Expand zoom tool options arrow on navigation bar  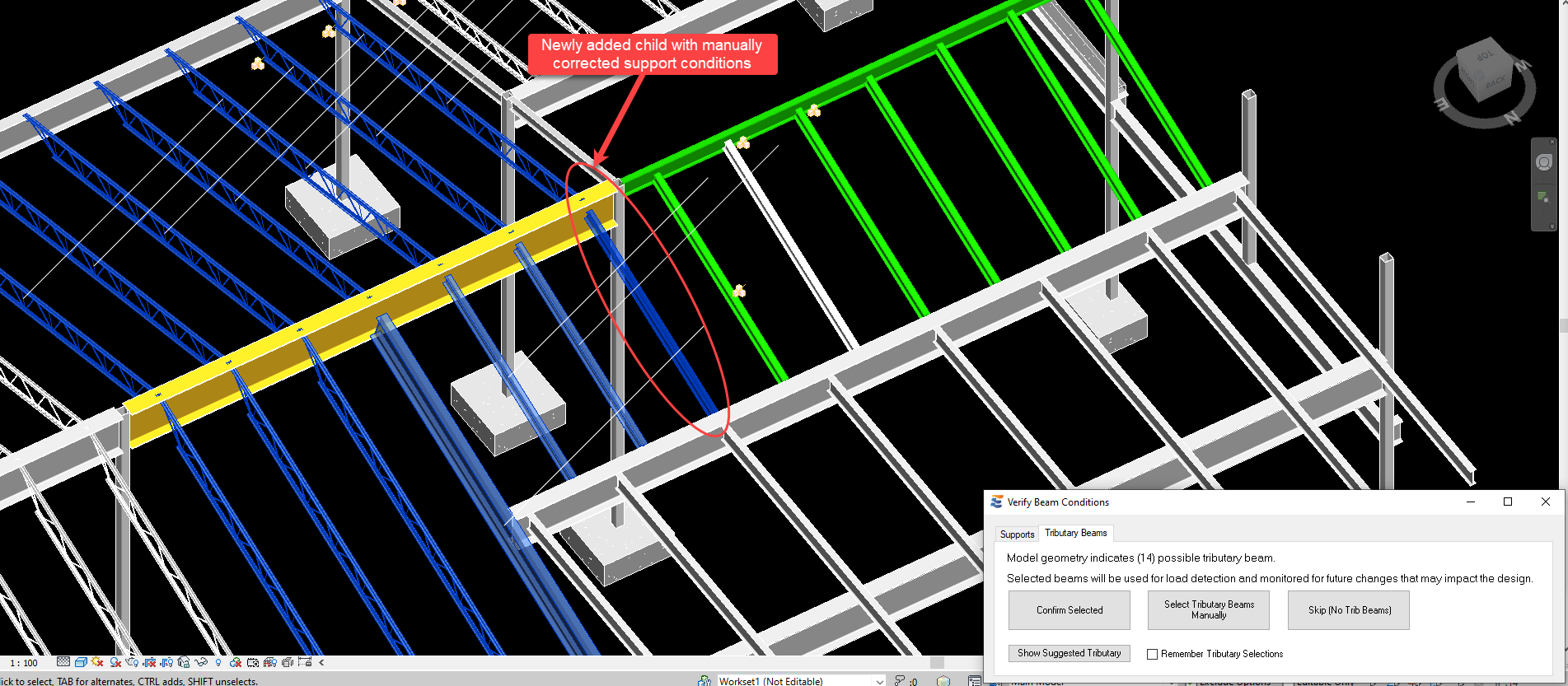point(1543,213)
